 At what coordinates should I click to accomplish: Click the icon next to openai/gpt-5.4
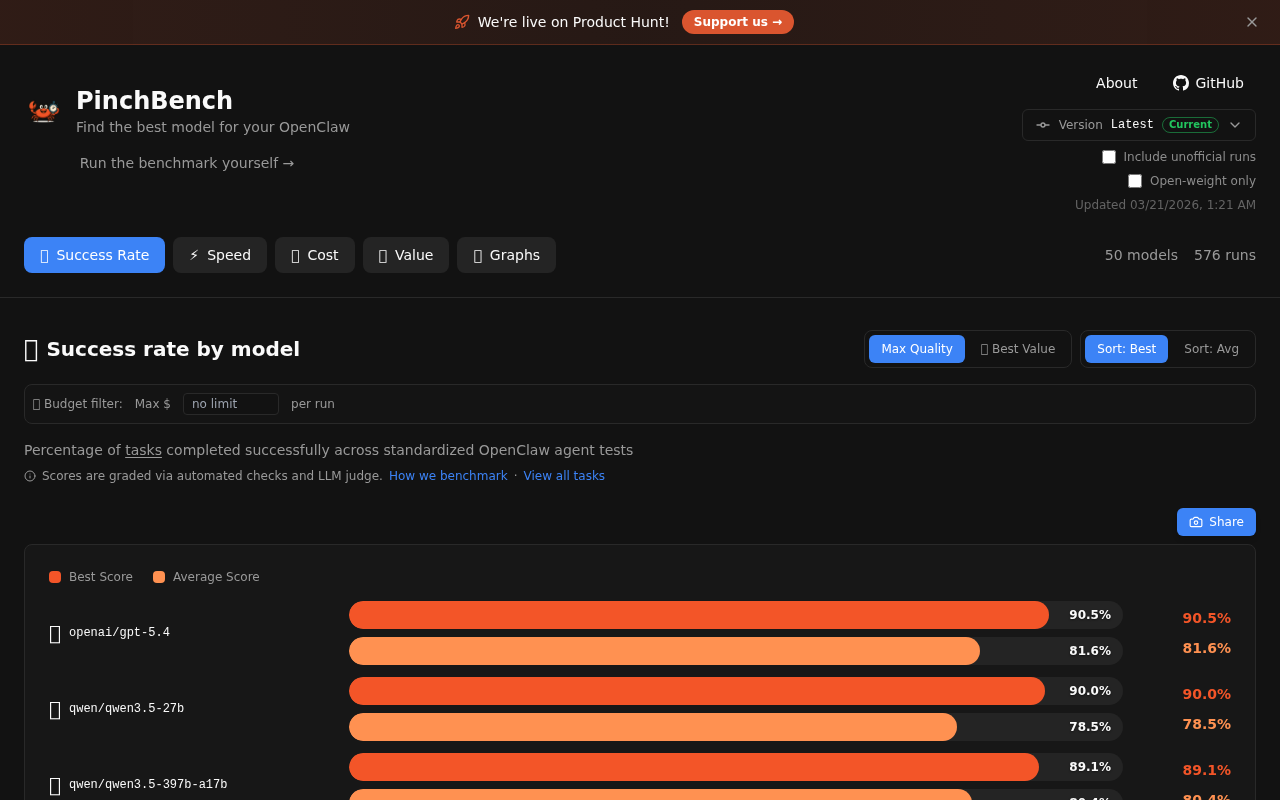coord(55,634)
